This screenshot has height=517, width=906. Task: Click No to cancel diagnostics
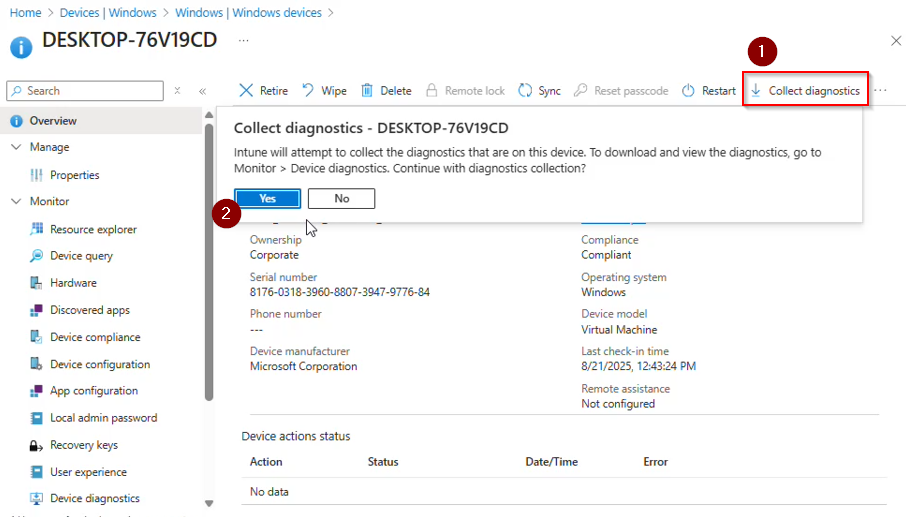click(x=341, y=198)
